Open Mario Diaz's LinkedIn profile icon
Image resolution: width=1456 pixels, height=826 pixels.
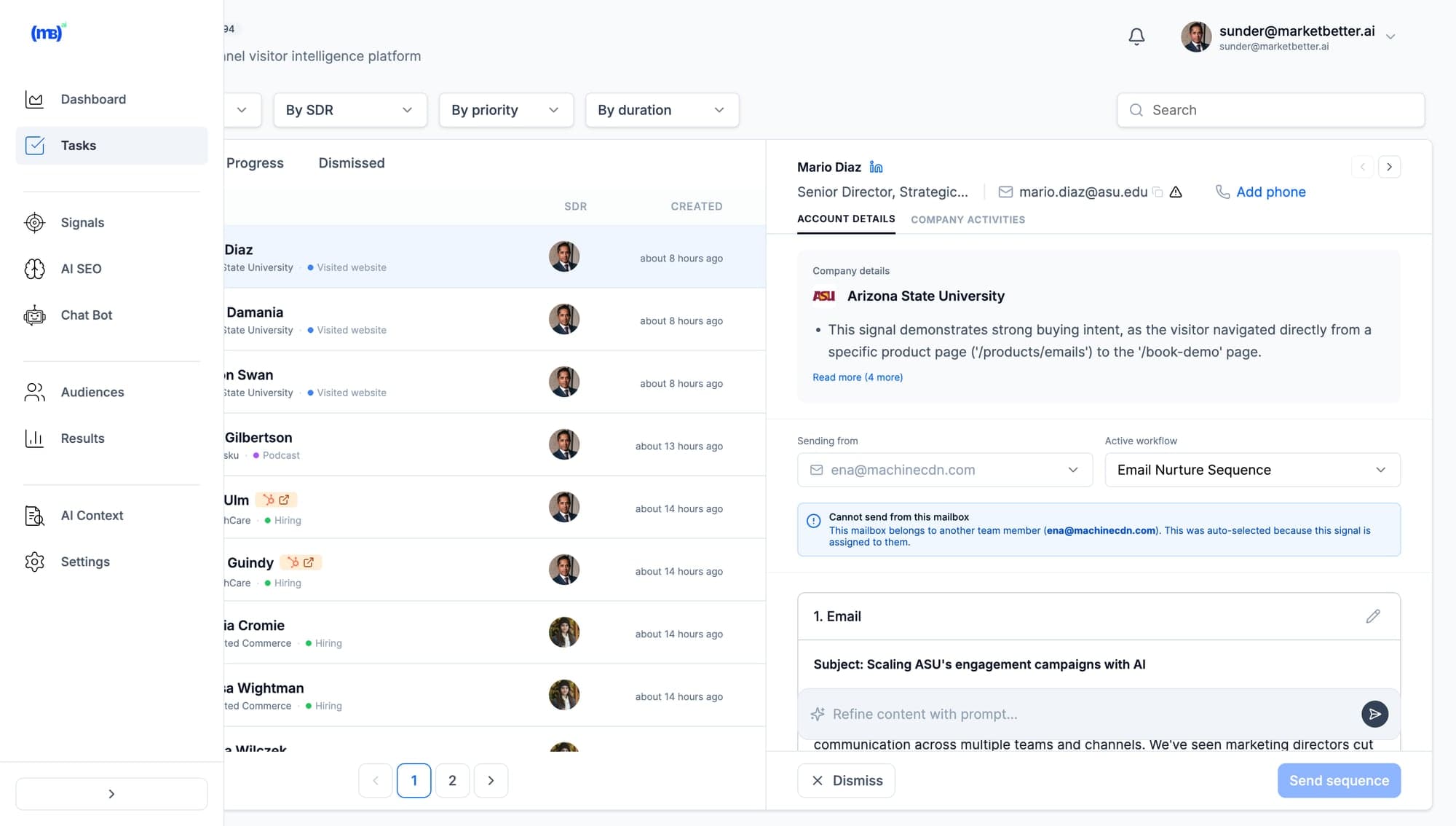click(876, 167)
